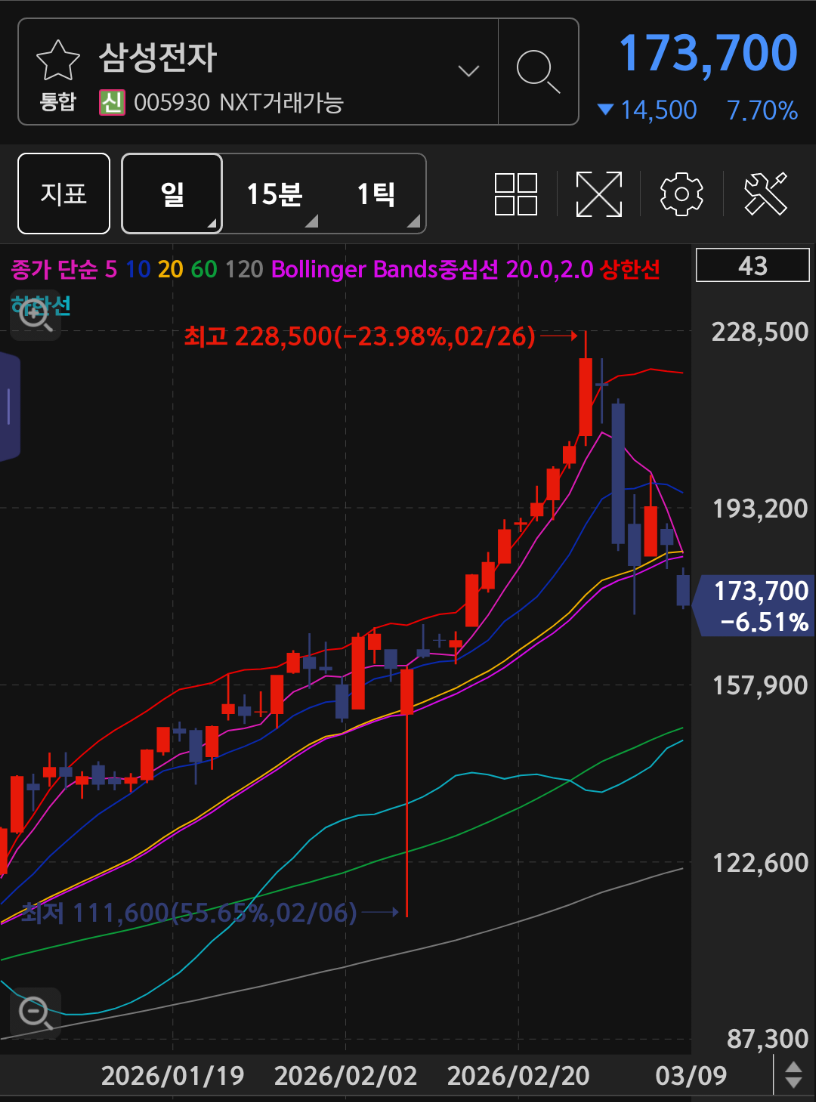The image size is (816, 1102).
Task: Click the gray 120-day moving average legend
Action: 244,269
